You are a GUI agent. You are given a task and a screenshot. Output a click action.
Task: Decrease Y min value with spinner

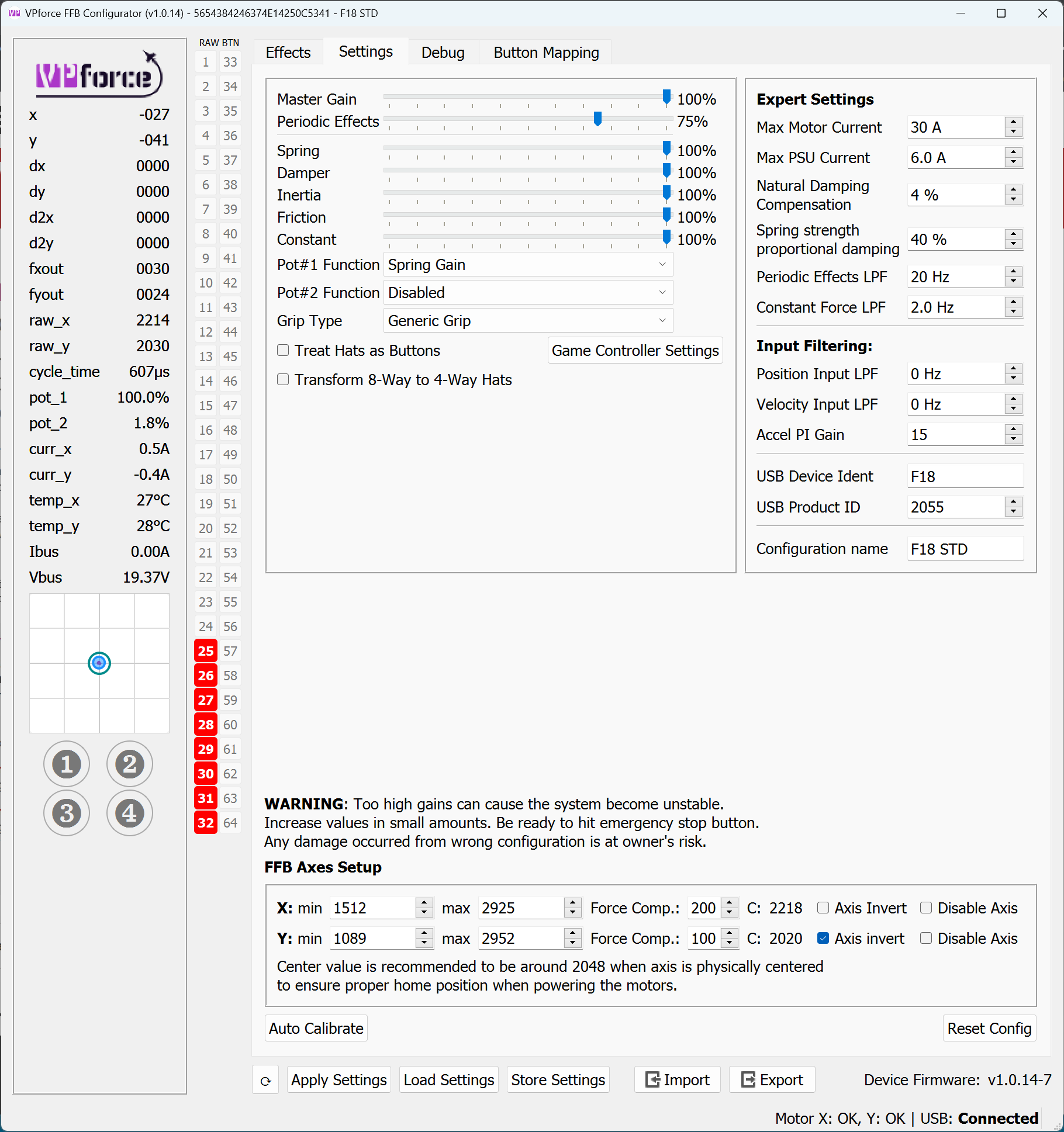pos(424,944)
